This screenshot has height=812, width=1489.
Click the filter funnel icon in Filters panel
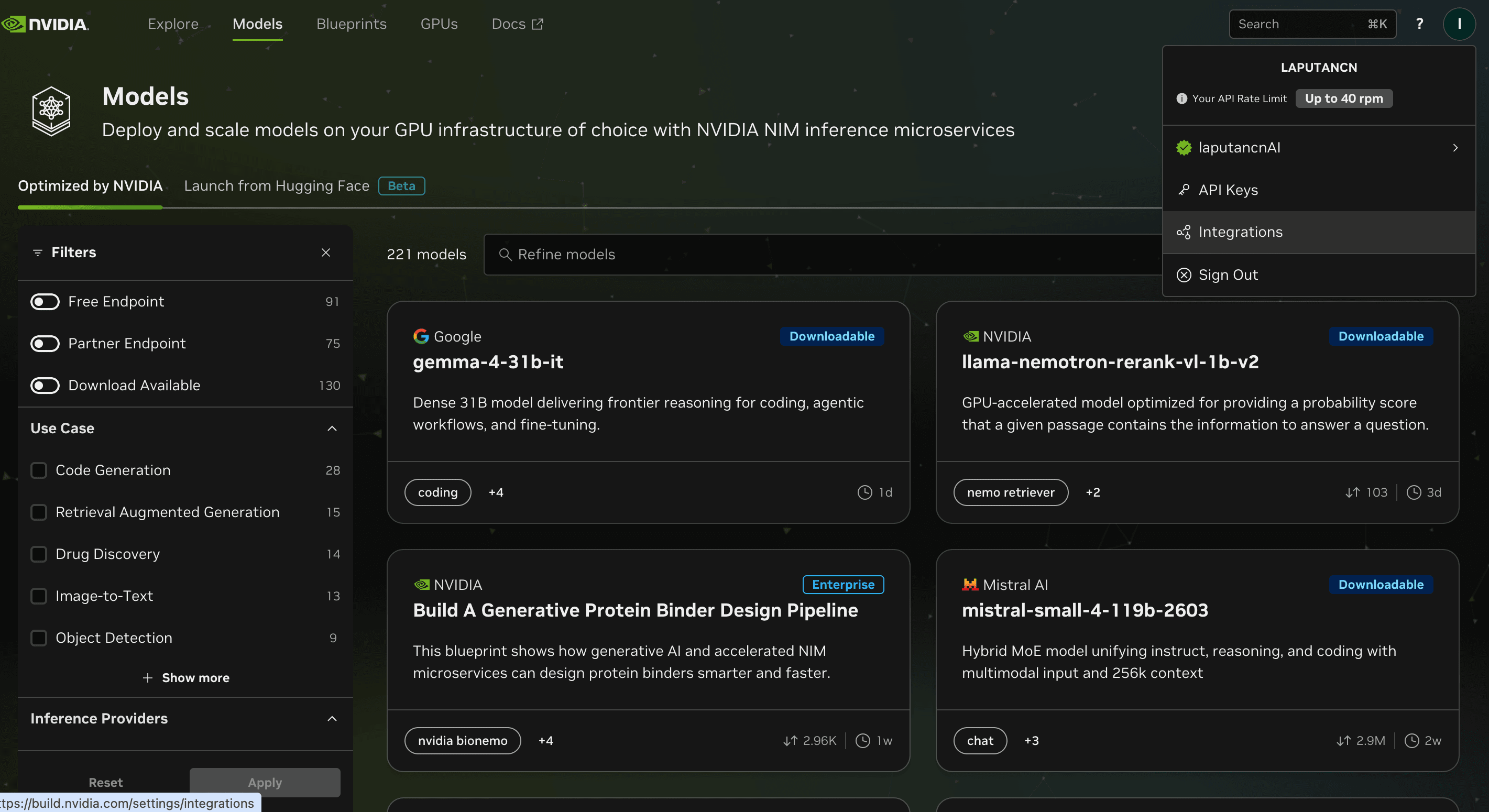click(x=38, y=252)
